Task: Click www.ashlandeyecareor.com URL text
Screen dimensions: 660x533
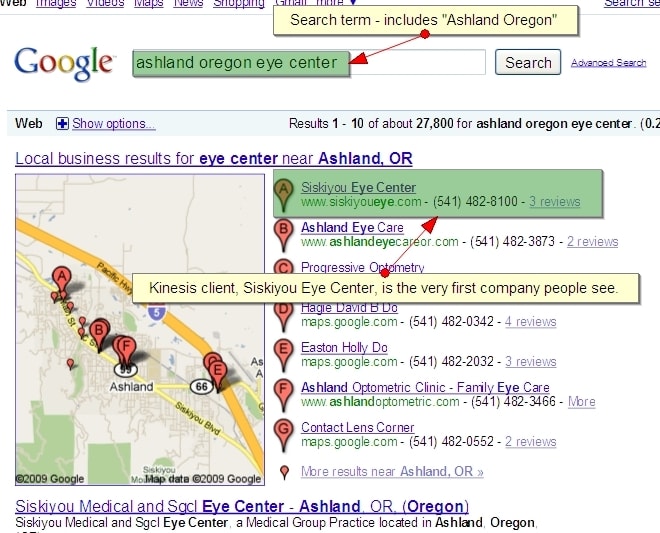Action: point(380,242)
